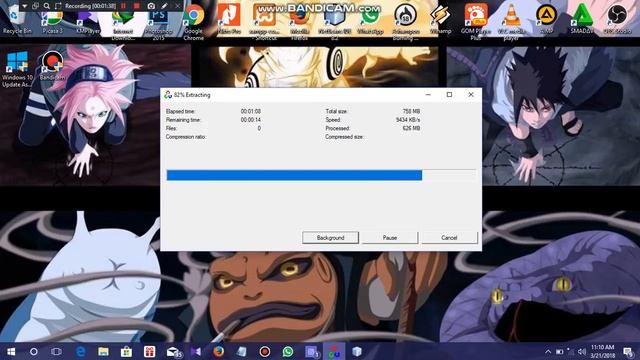Image resolution: width=640 pixels, height=360 pixels.
Task: Open the clock showing 11:10 AM
Action: coord(602,351)
